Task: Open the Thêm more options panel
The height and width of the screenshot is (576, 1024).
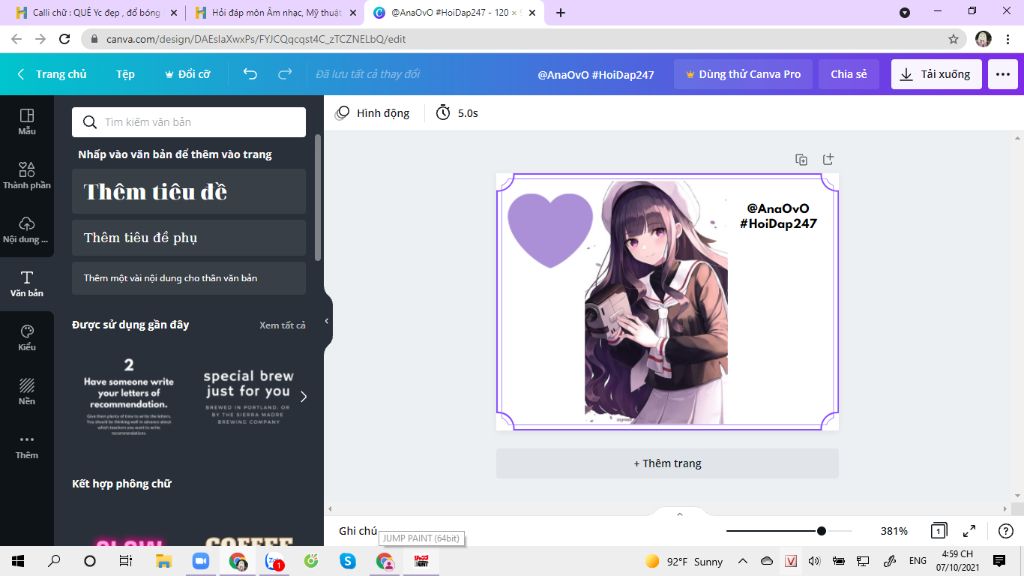Action: coord(27,446)
